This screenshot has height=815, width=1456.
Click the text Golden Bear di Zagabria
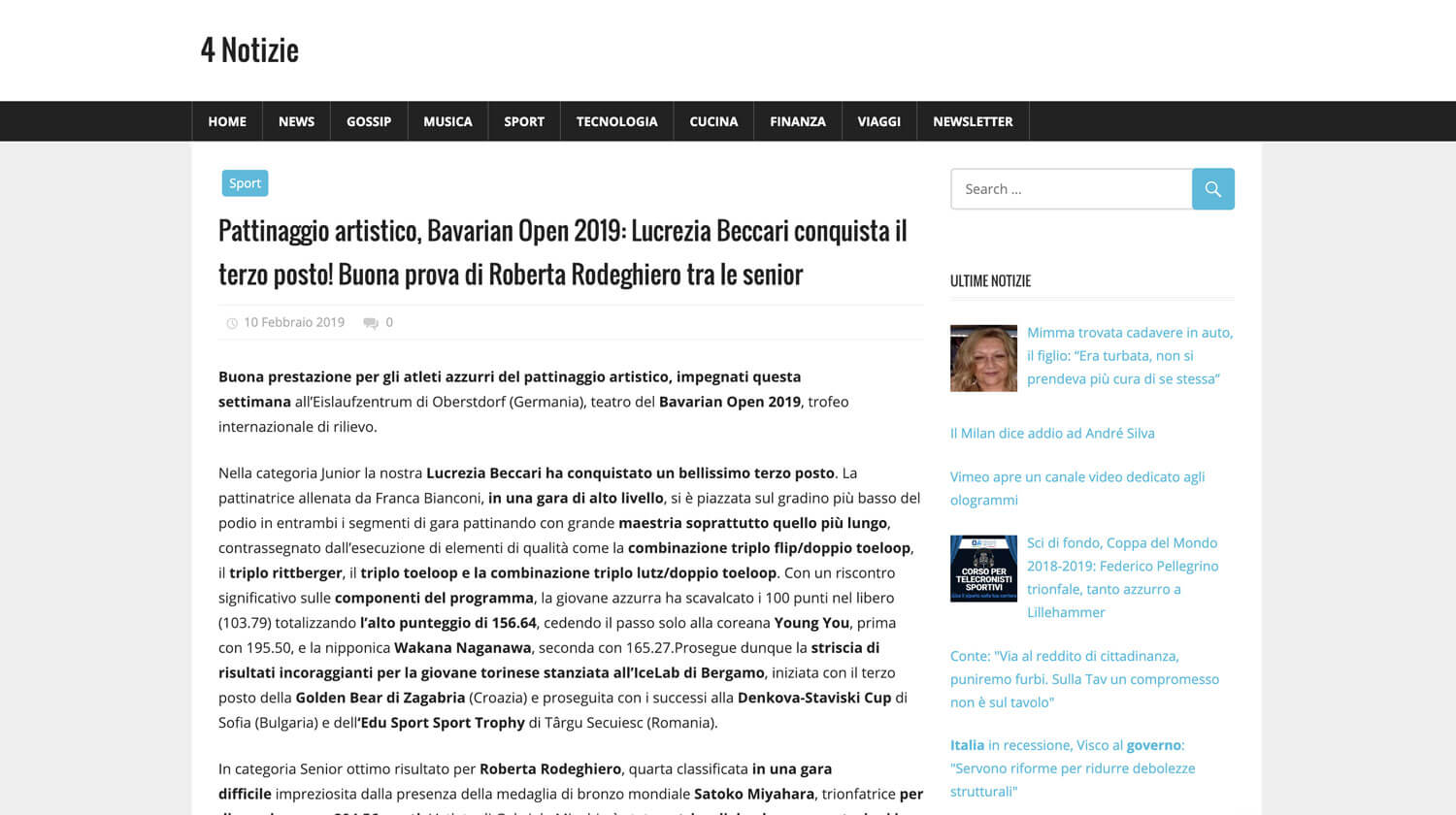tap(381, 698)
